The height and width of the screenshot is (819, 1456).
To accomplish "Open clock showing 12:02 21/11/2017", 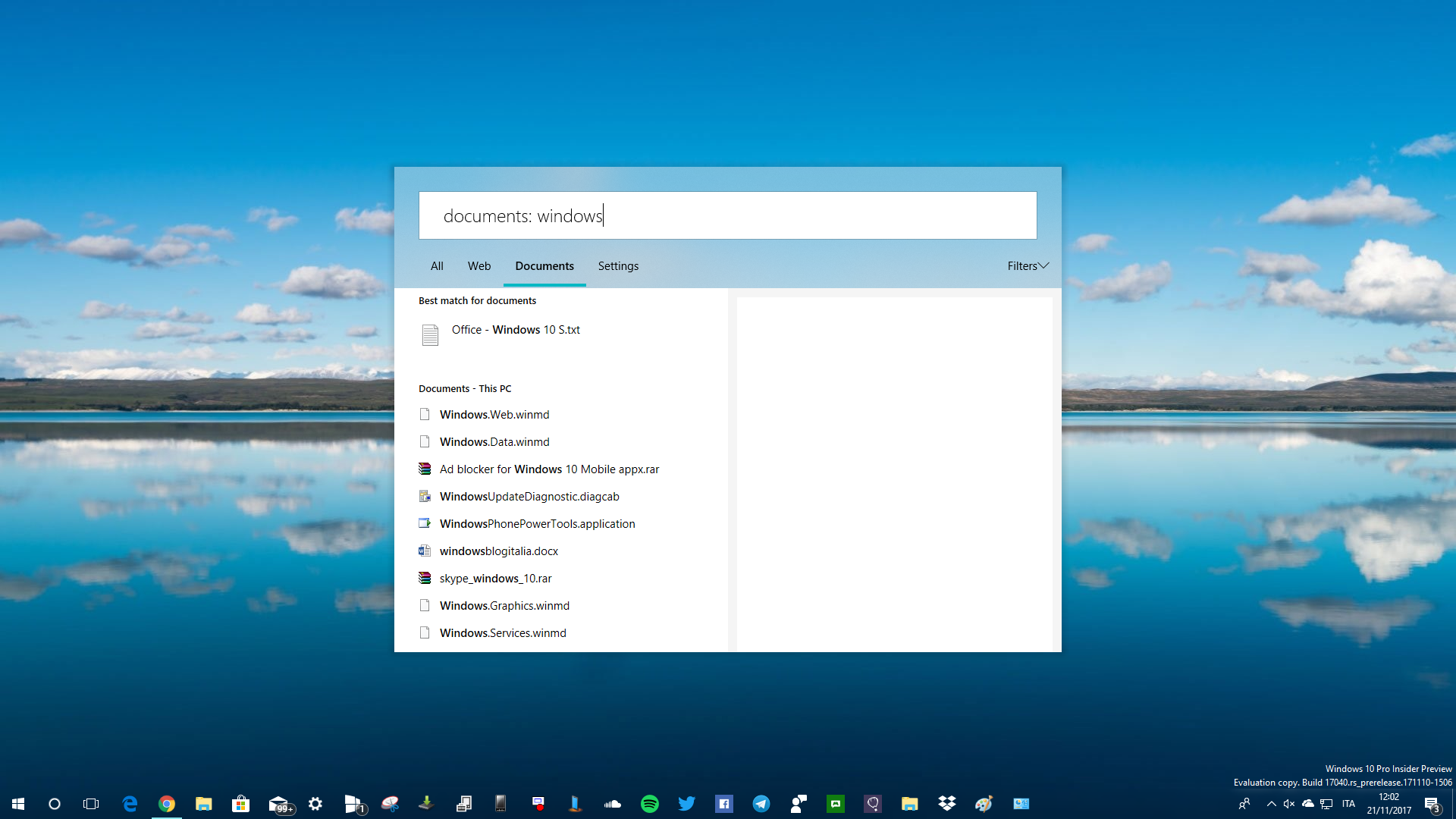I will (x=1389, y=804).
